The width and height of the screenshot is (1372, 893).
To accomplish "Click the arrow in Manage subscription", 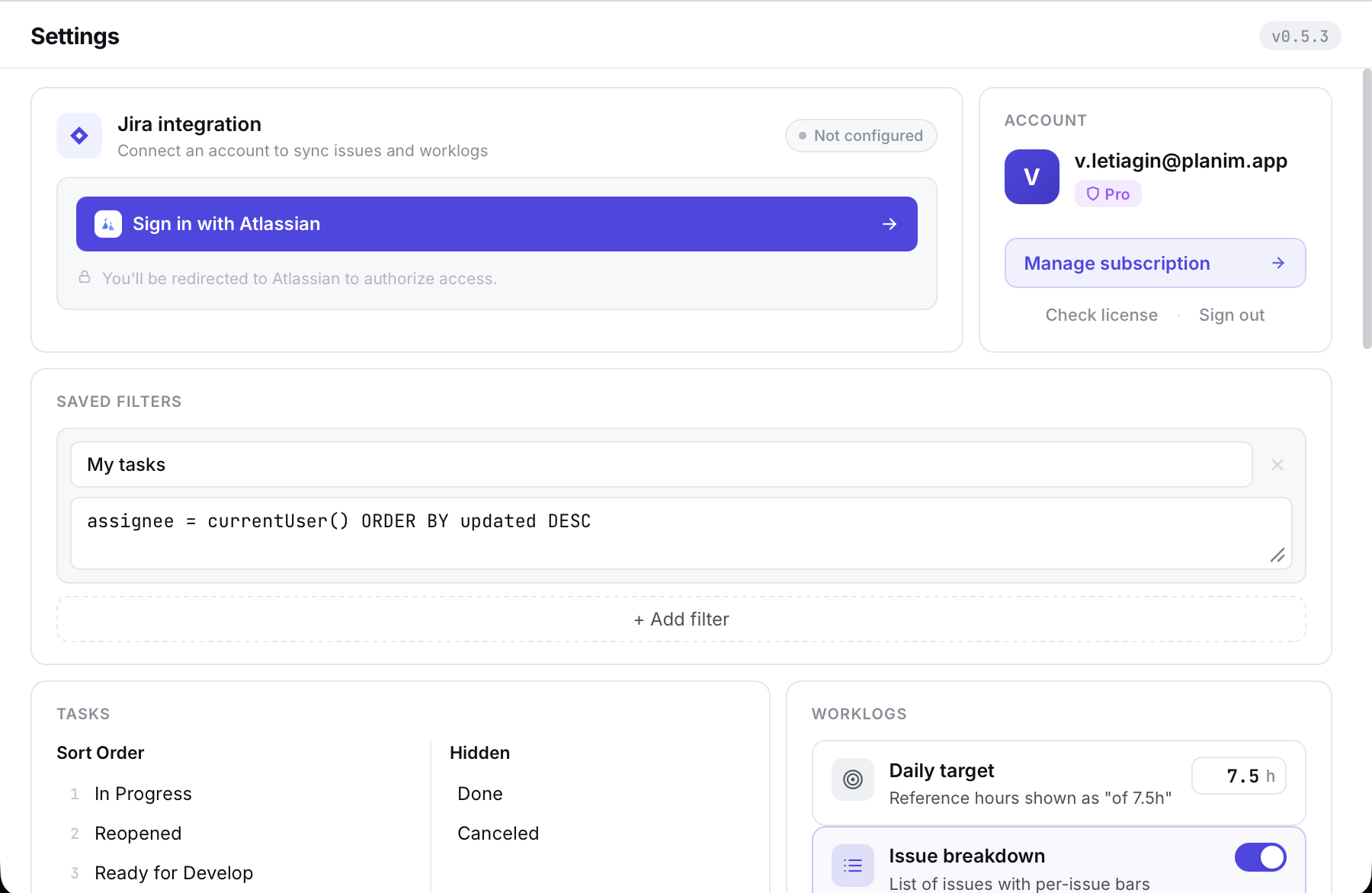I will pos(1278,263).
